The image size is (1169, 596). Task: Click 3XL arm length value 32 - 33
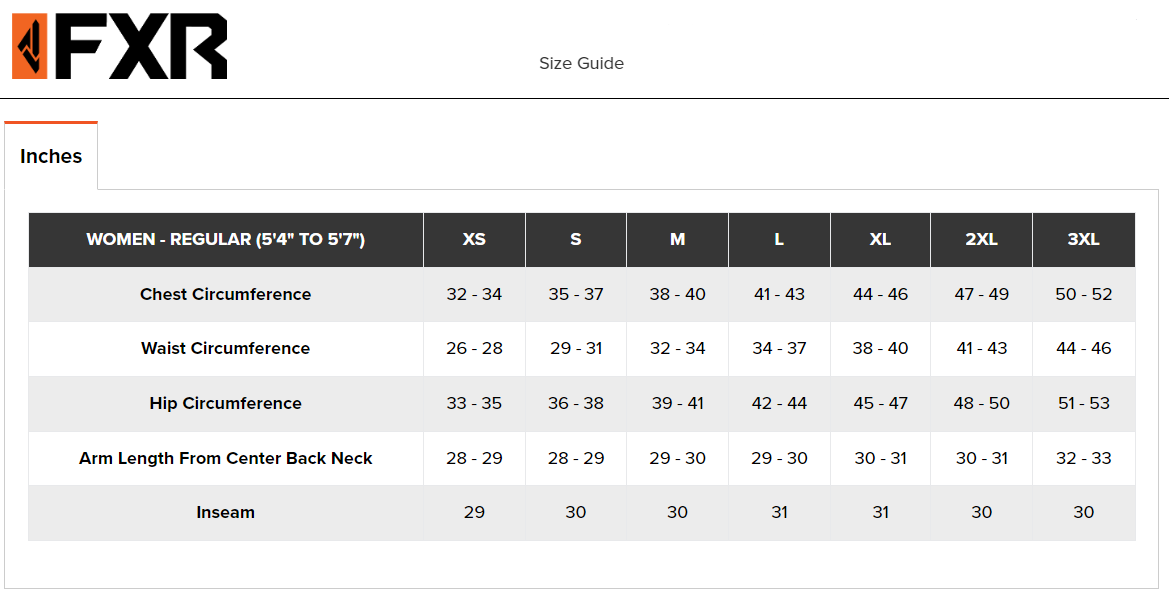click(1083, 458)
